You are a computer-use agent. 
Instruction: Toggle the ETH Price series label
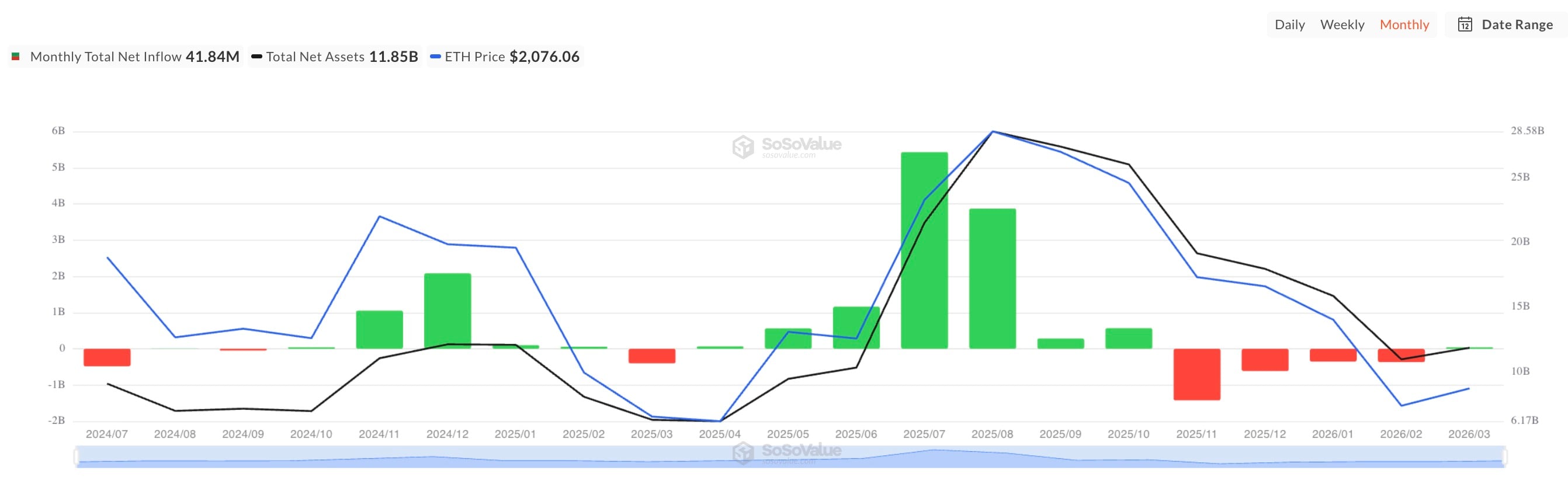[x=474, y=57]
